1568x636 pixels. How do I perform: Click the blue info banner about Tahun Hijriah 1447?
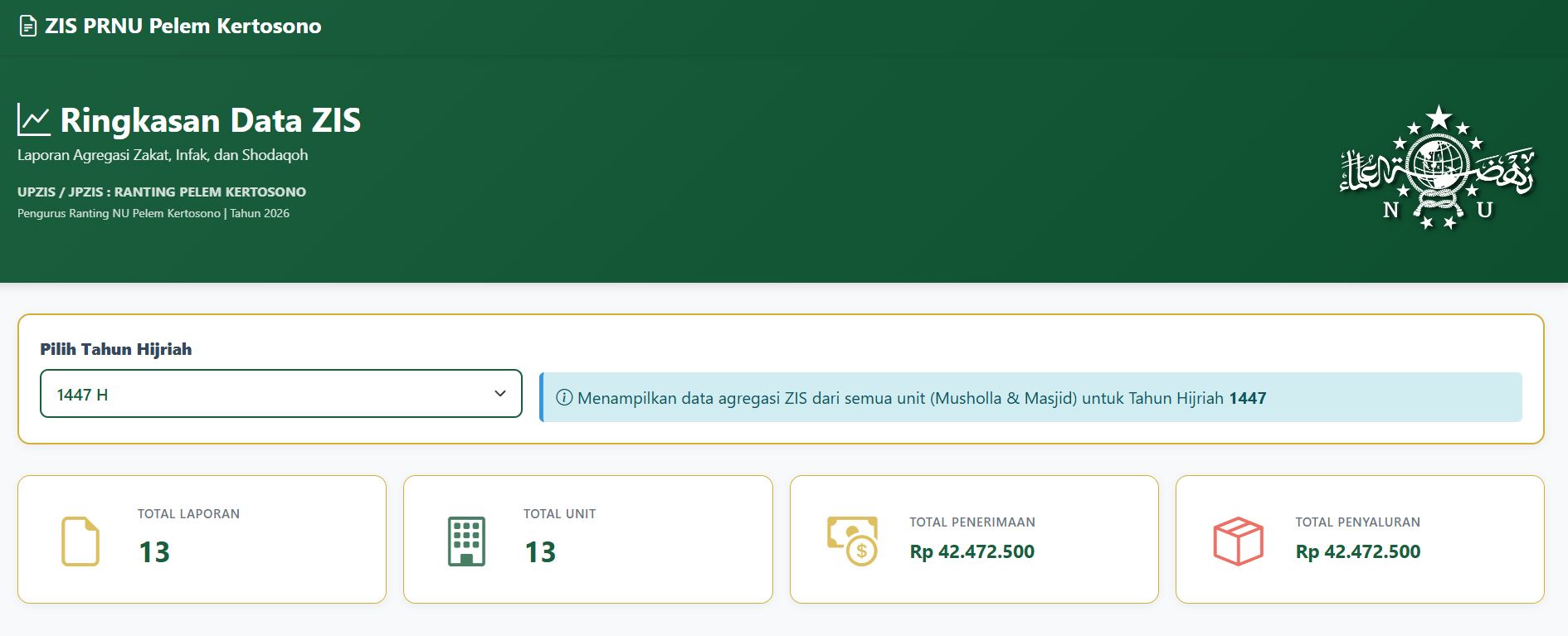(x=1029, y=398)
